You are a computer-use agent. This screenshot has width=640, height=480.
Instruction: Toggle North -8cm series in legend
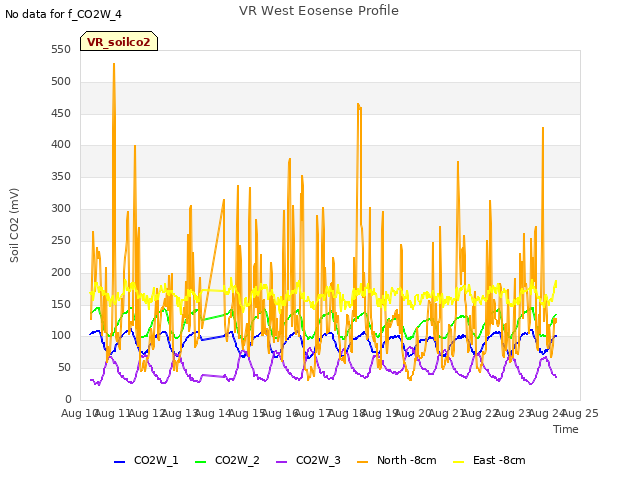coord(397,460)
